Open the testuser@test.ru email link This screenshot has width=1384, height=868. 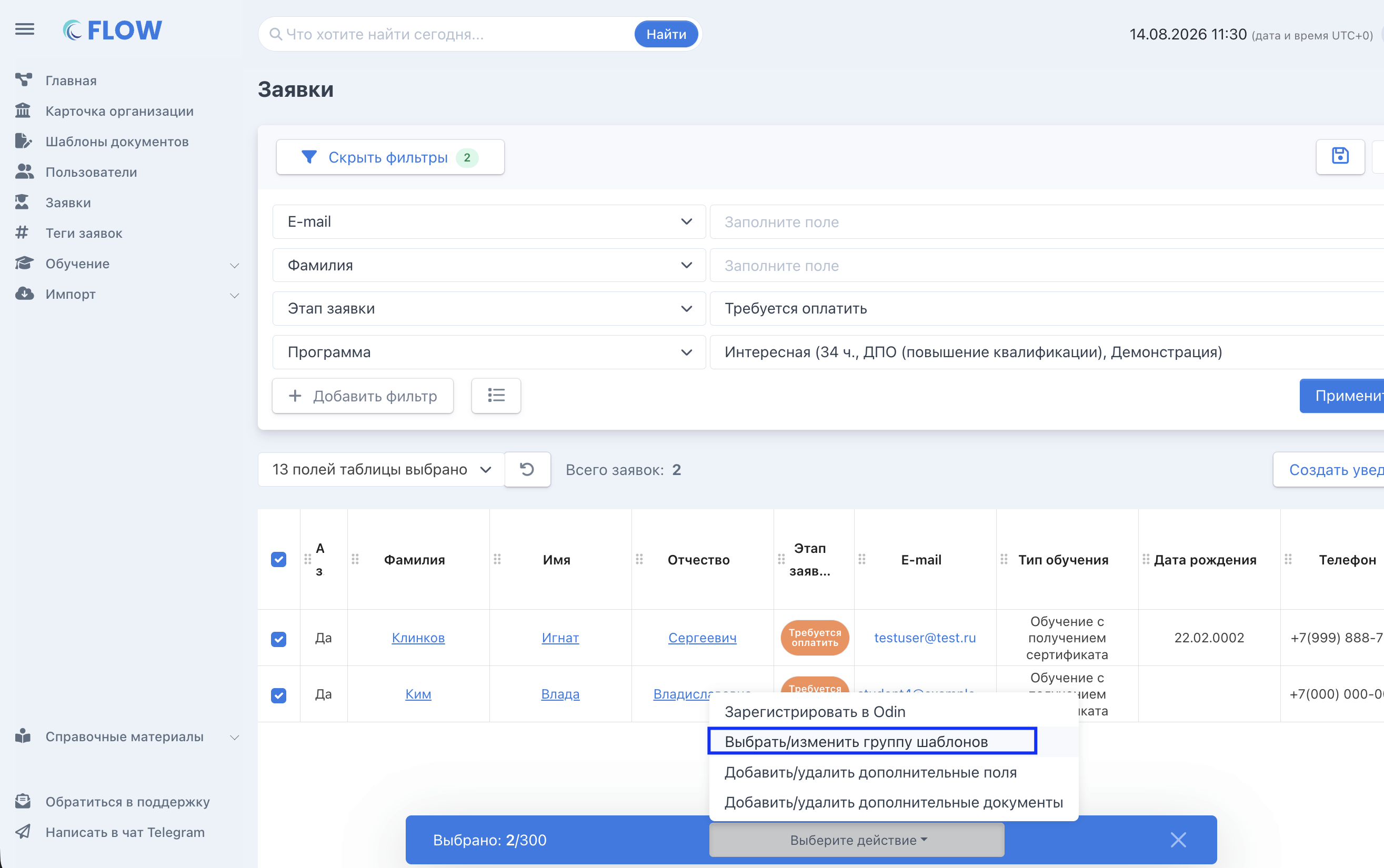pyautogui.click(x=925, y=638)
